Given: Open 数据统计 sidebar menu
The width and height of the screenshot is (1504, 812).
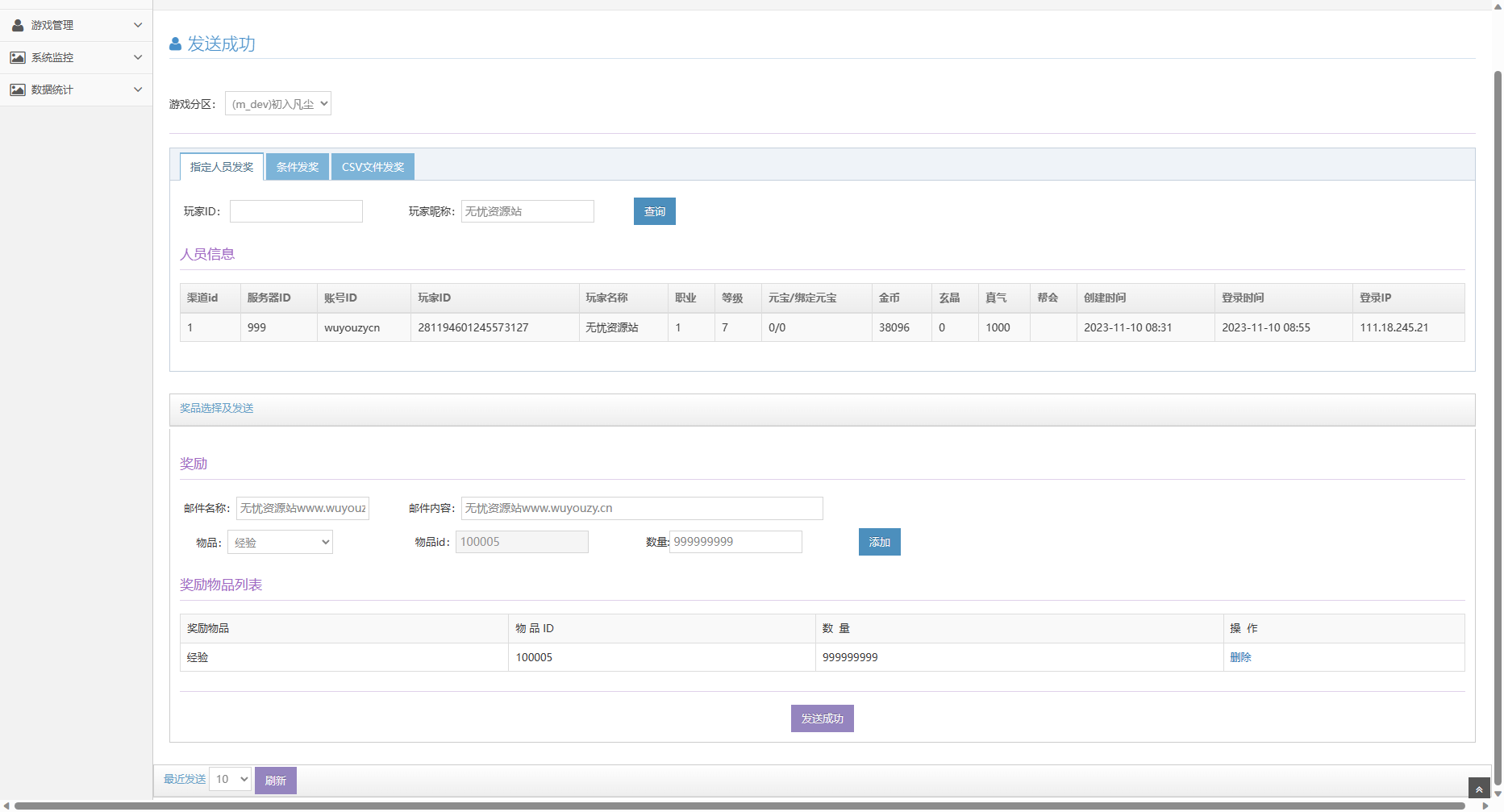Looking at the screenshot, I should (x=77, y=90).
